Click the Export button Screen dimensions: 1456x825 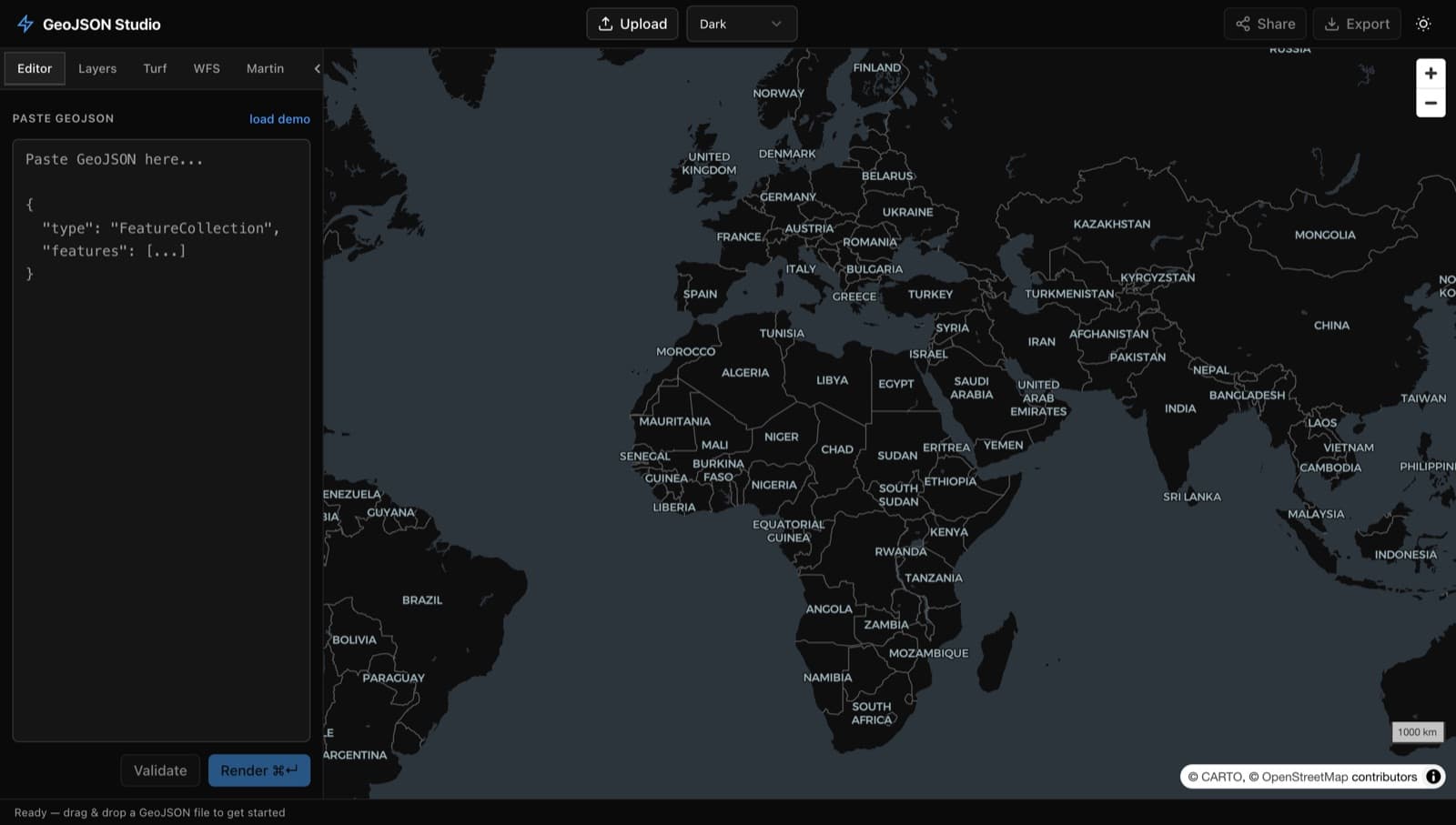click(1357, 24)
